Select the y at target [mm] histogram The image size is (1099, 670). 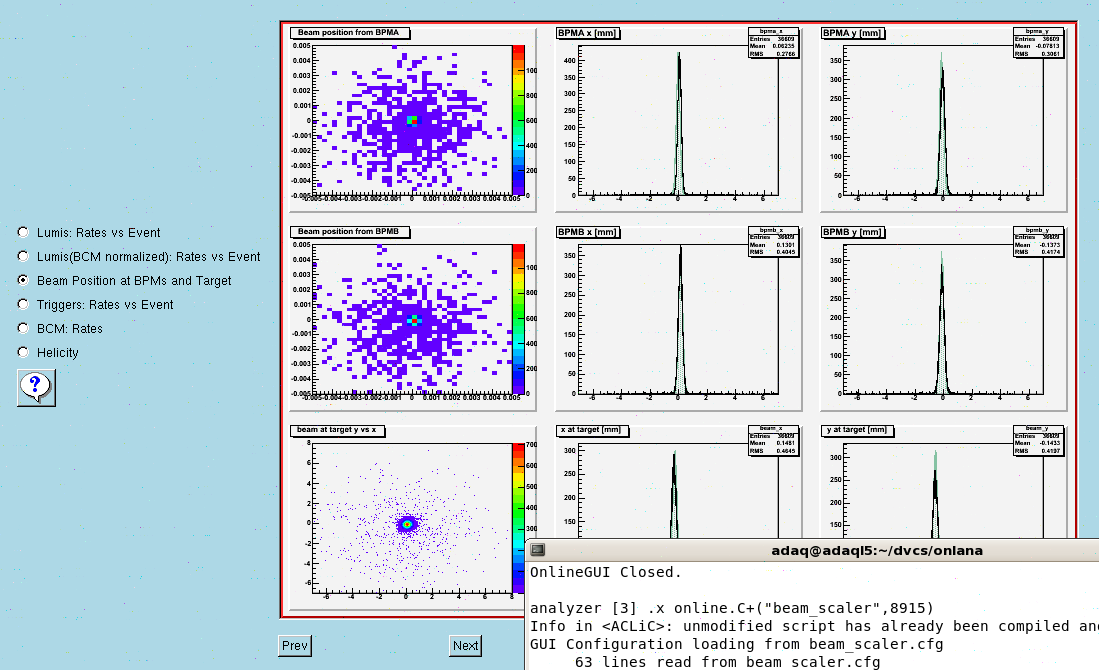(943, 482)
